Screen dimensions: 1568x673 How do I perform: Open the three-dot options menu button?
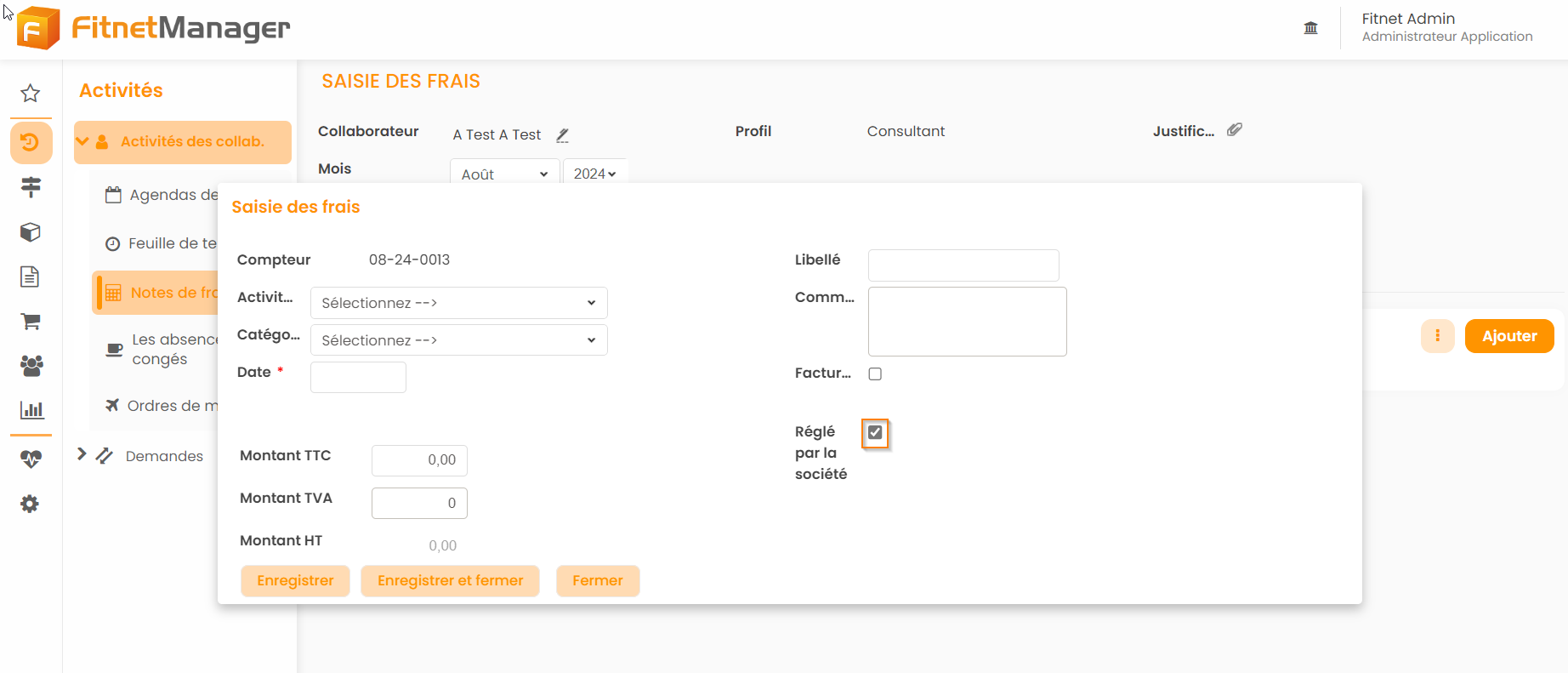pos(1437,336)
